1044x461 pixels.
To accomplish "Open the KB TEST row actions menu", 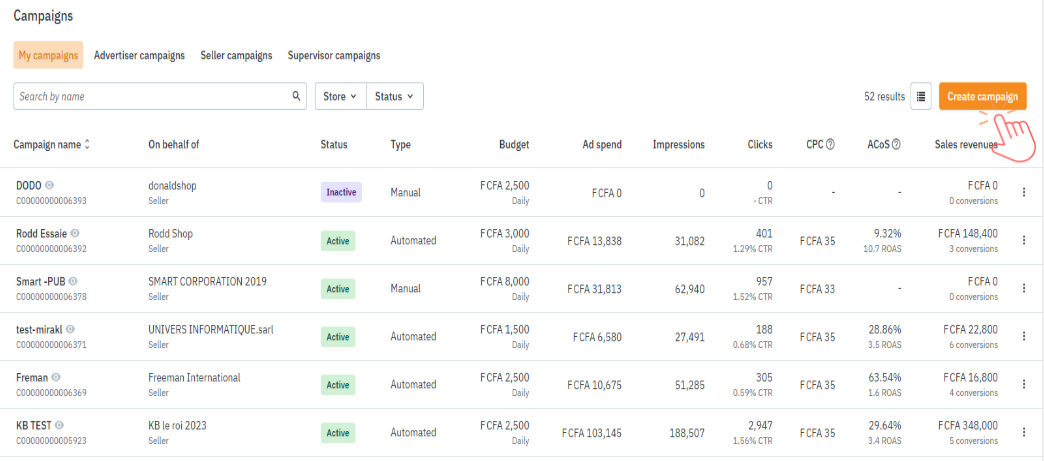I will click(x=1023, y=432).
